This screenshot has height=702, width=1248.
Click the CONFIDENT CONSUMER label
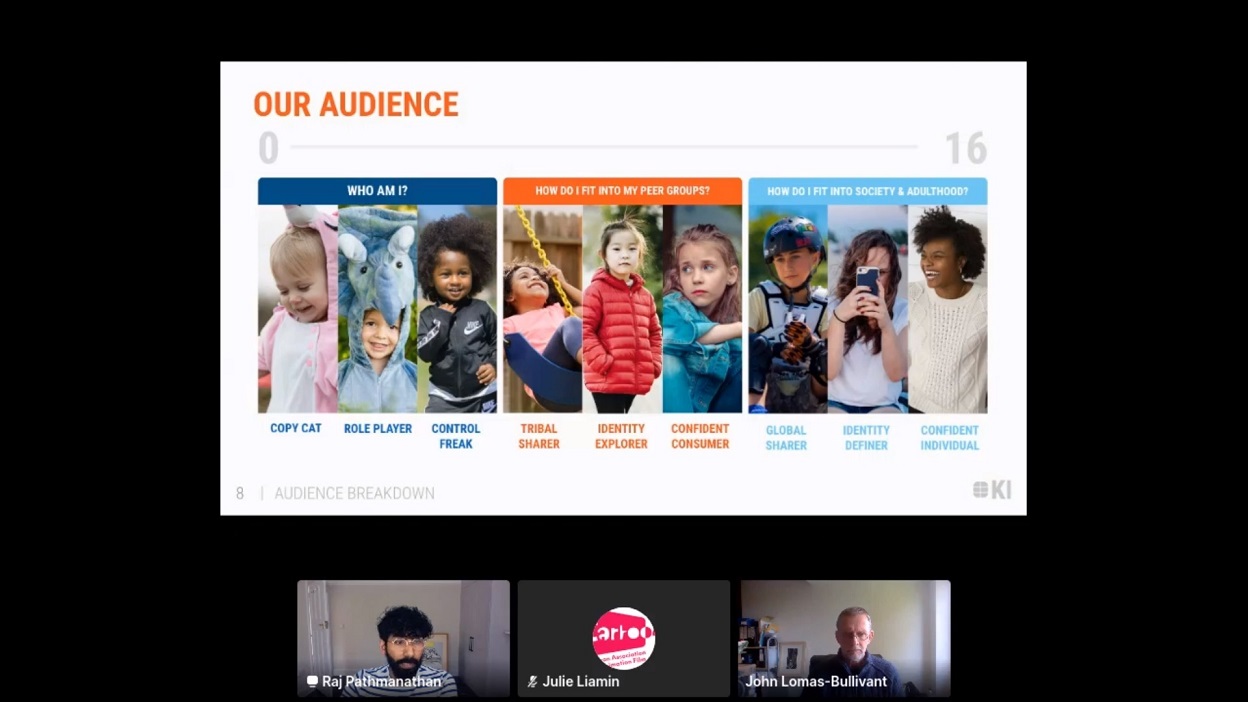700,436
